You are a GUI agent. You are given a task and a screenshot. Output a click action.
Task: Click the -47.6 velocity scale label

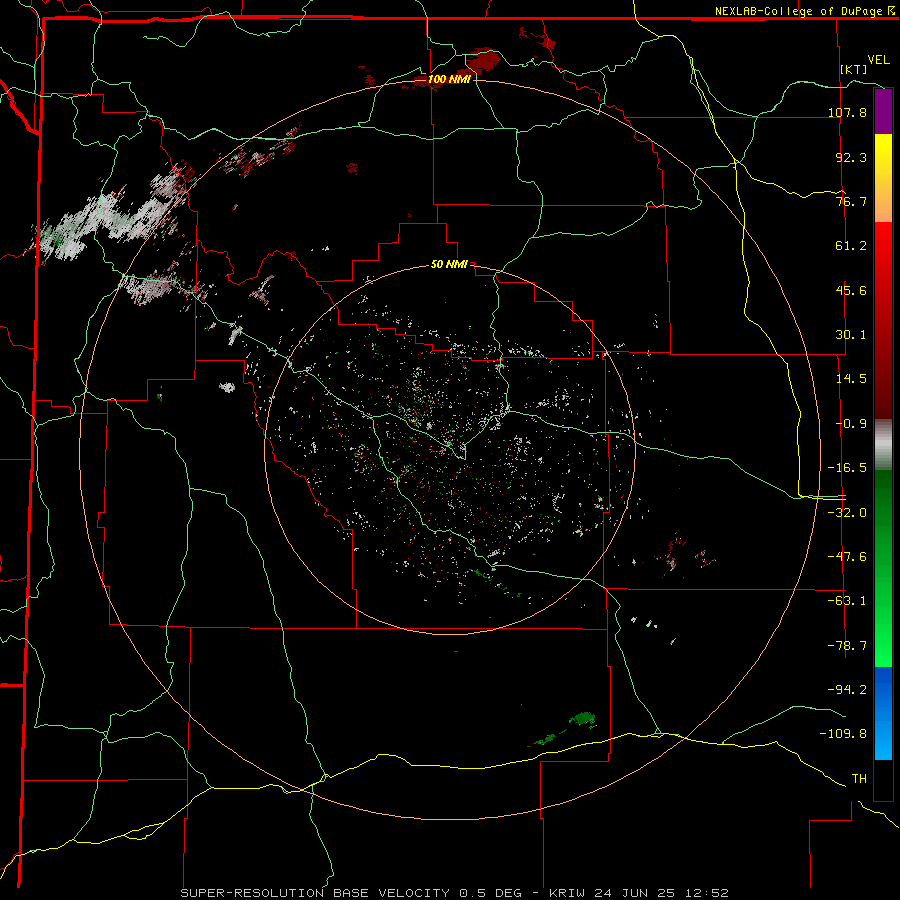click(x=847, y=557)
